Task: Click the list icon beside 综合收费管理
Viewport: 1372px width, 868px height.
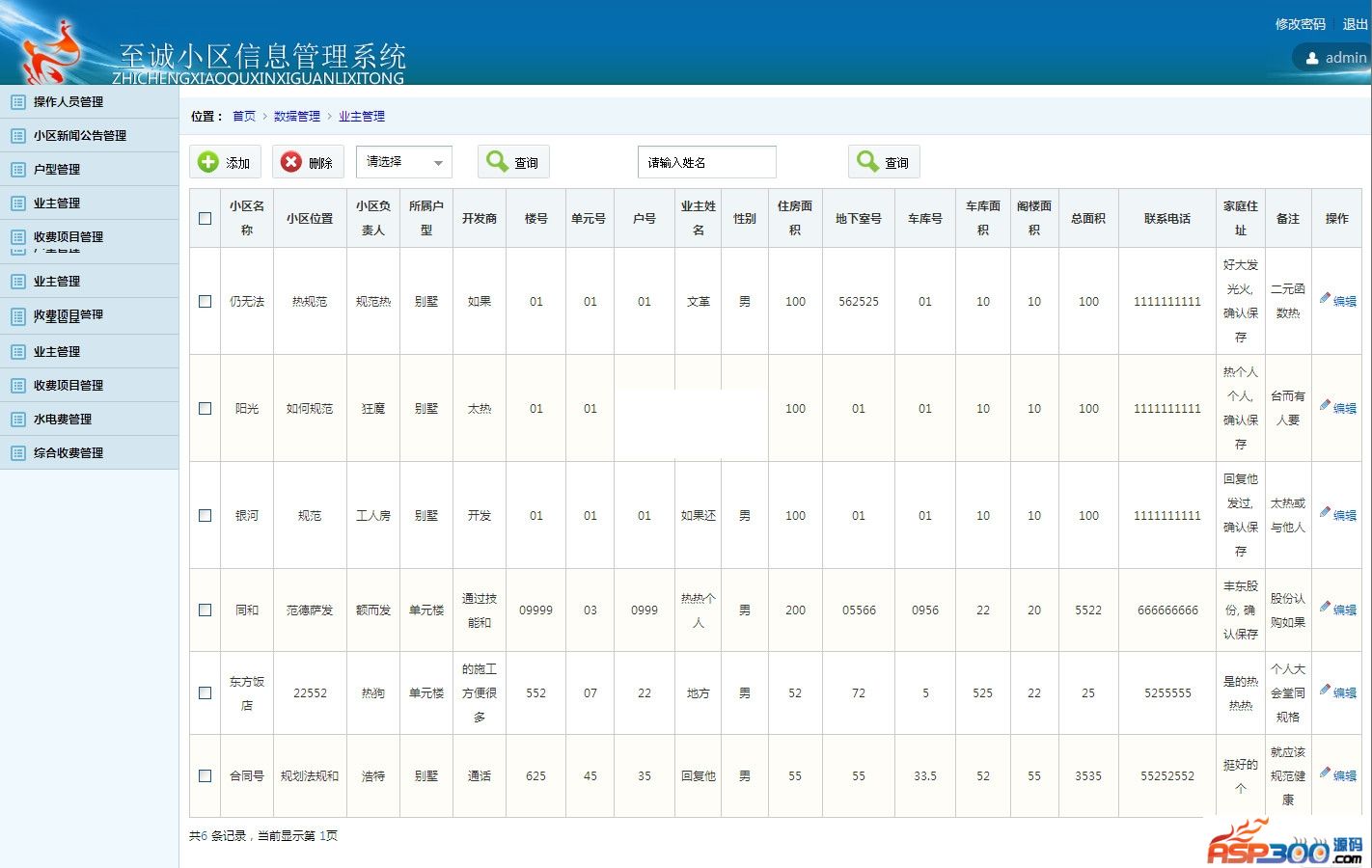Action: 18,452
